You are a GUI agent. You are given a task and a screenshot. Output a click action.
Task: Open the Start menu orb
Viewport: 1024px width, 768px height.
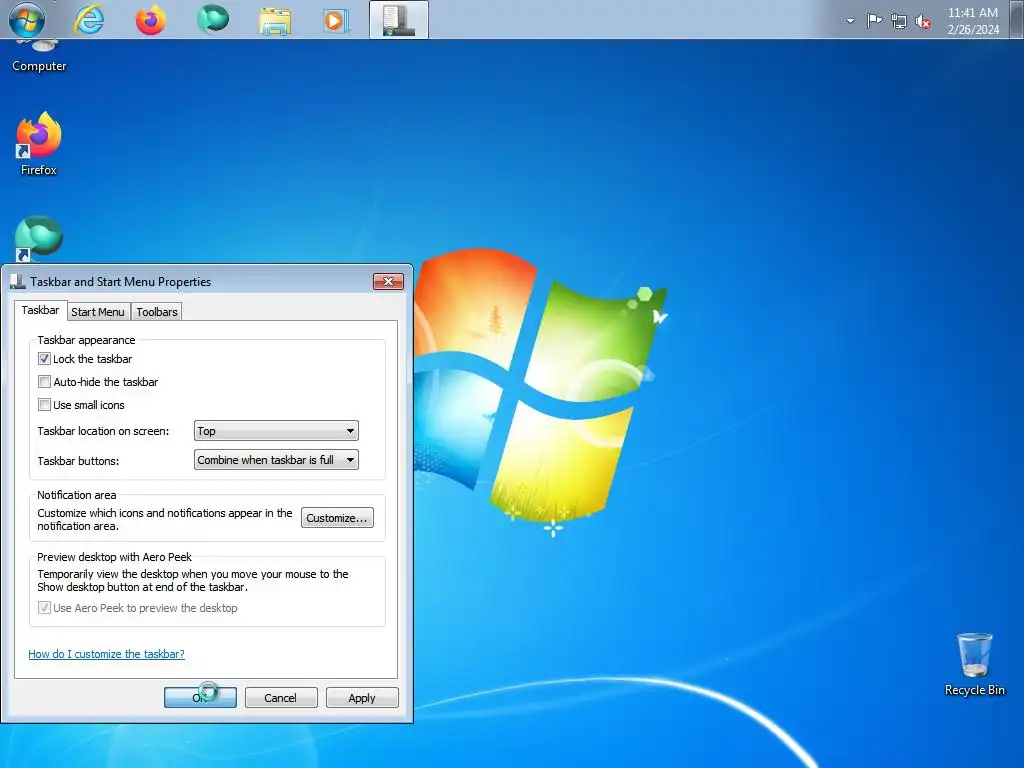tap(27, 20)
